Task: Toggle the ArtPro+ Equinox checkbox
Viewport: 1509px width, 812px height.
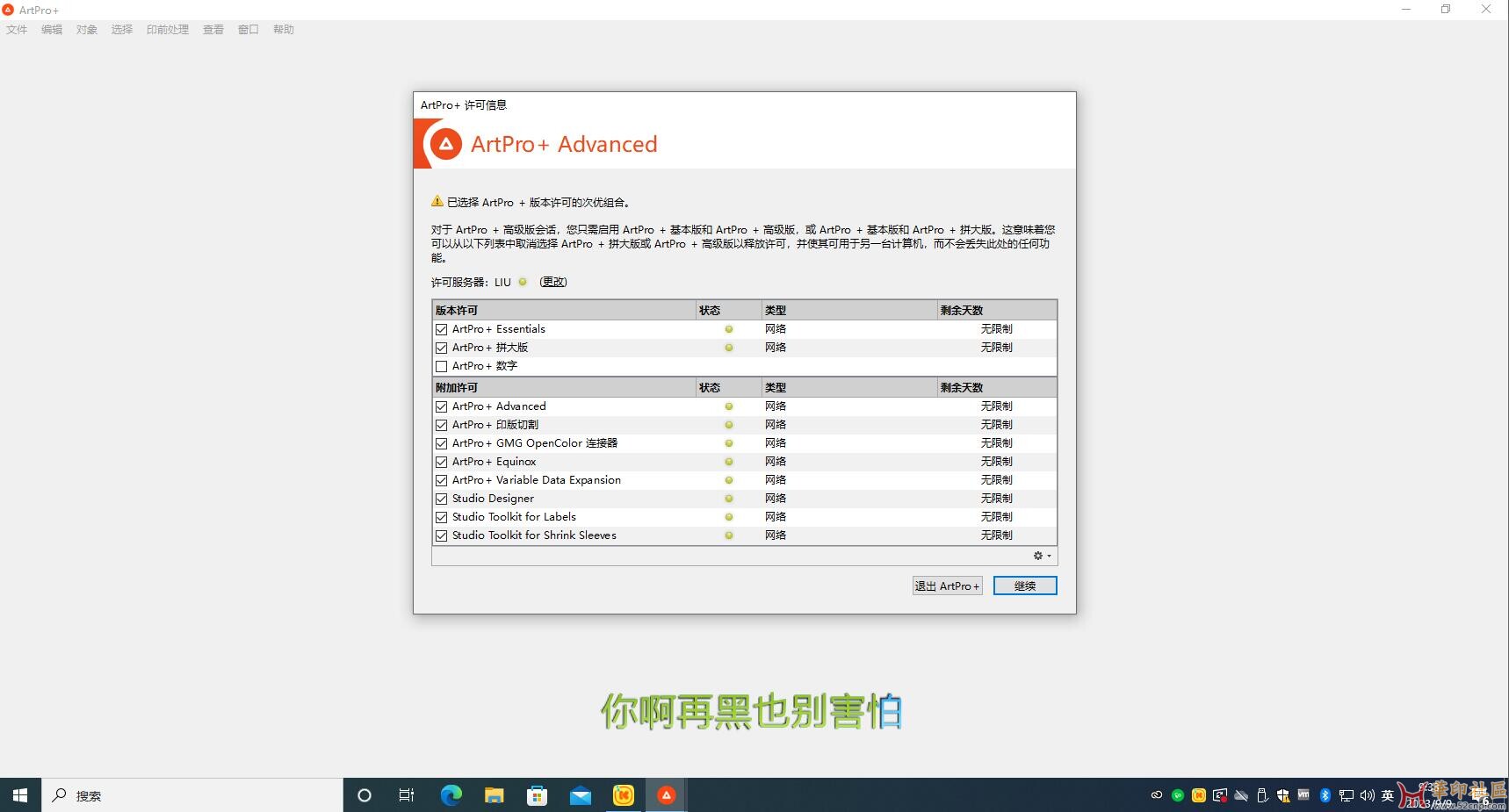Action: tap(442, 462)
